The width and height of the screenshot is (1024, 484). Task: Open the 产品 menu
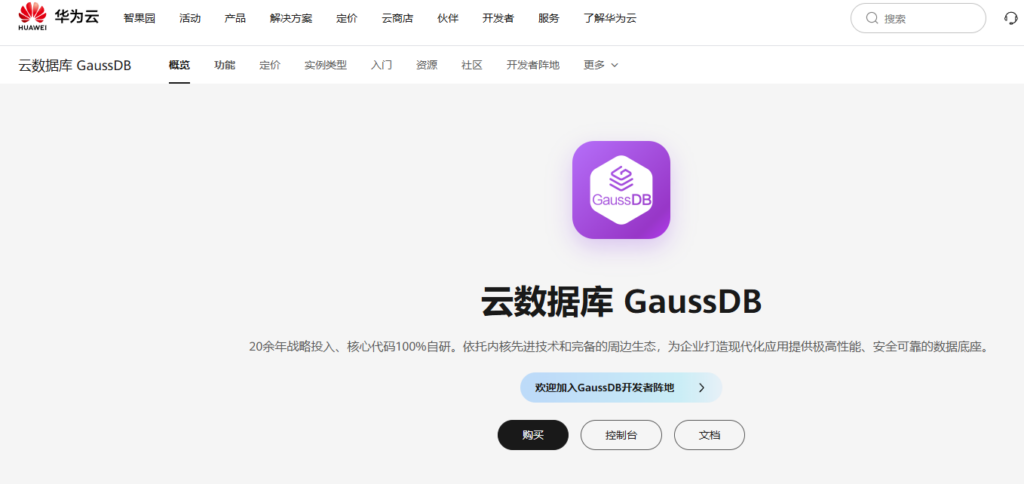click(x=235, y=18)
